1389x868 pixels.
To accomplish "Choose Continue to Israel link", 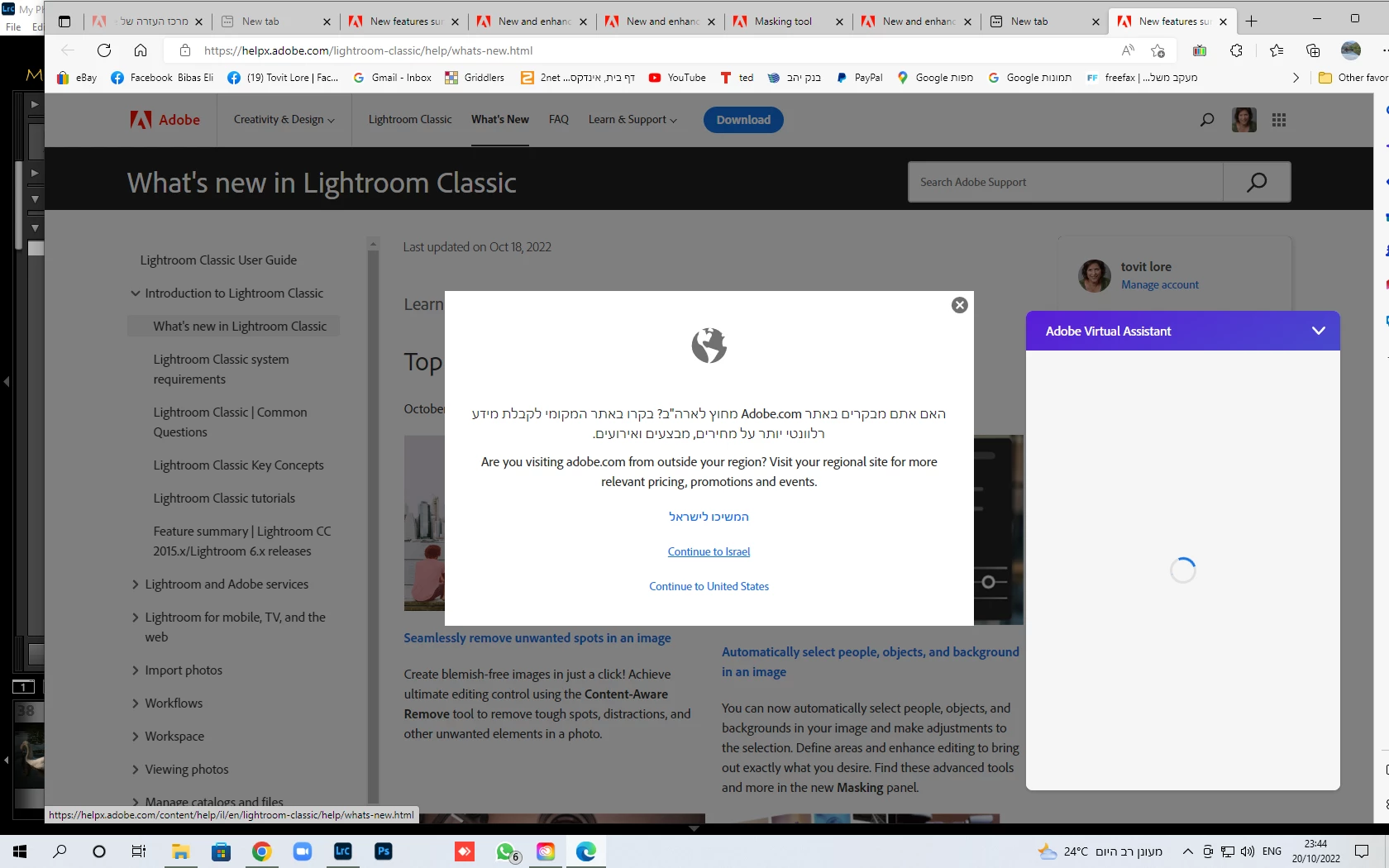I will pyautogui.click(x=709, y=551).
